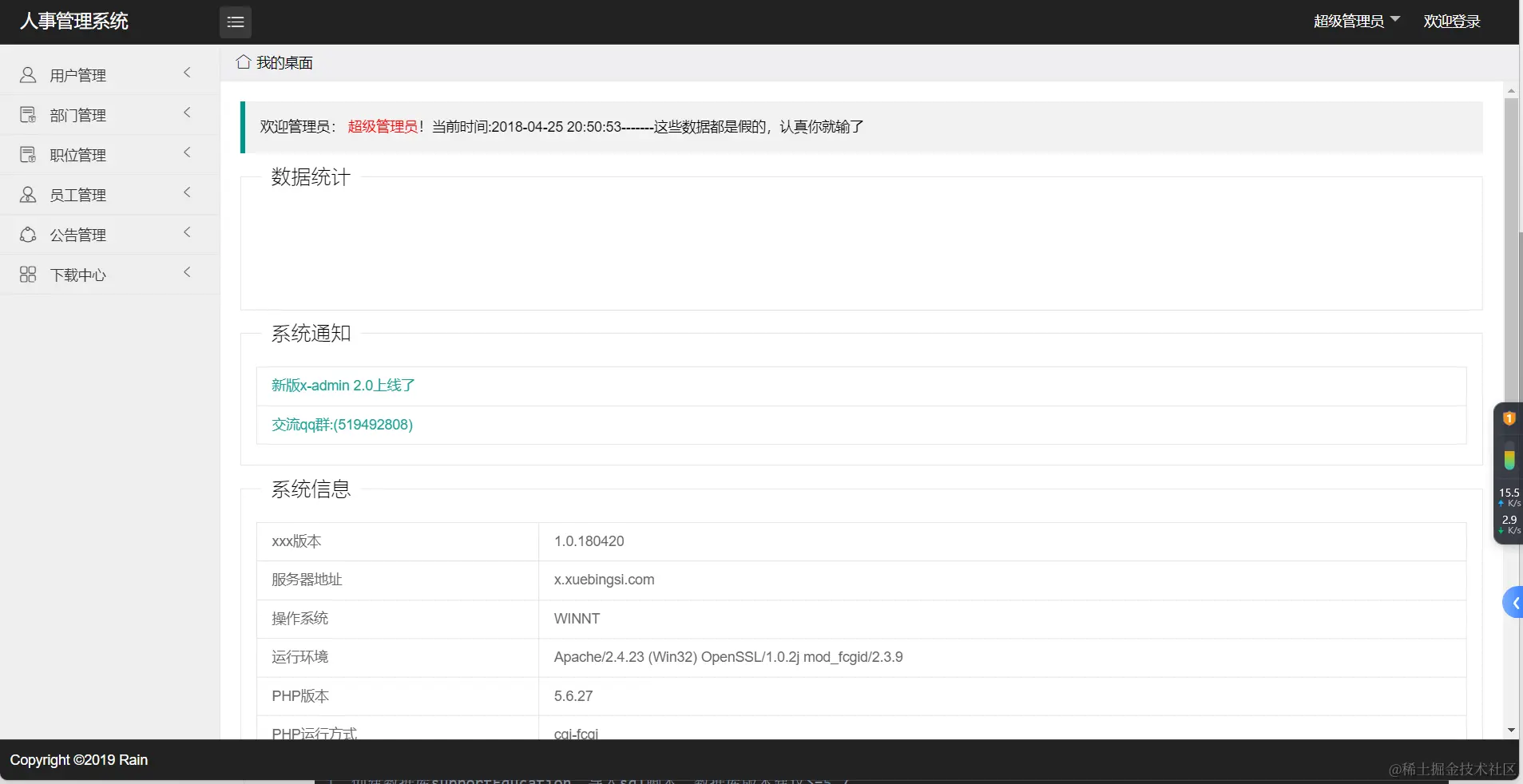The image size is (1523, 784).
Task: Click the xxx版本 row label
Action: pos(296,541)
